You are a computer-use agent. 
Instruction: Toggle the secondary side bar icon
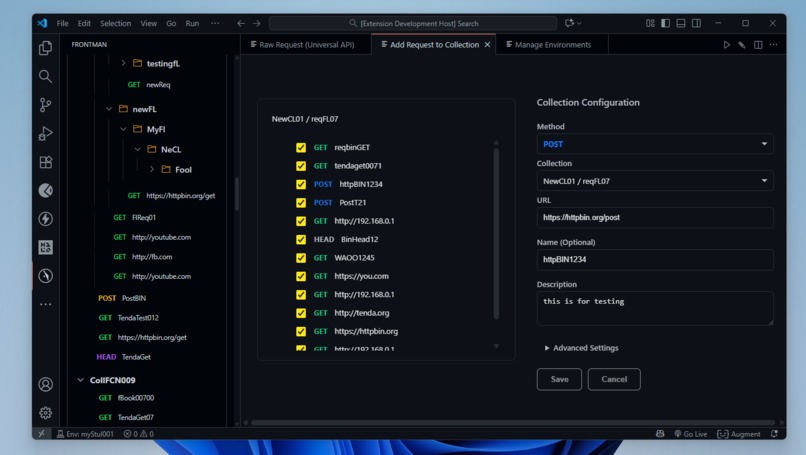(696, 23)
